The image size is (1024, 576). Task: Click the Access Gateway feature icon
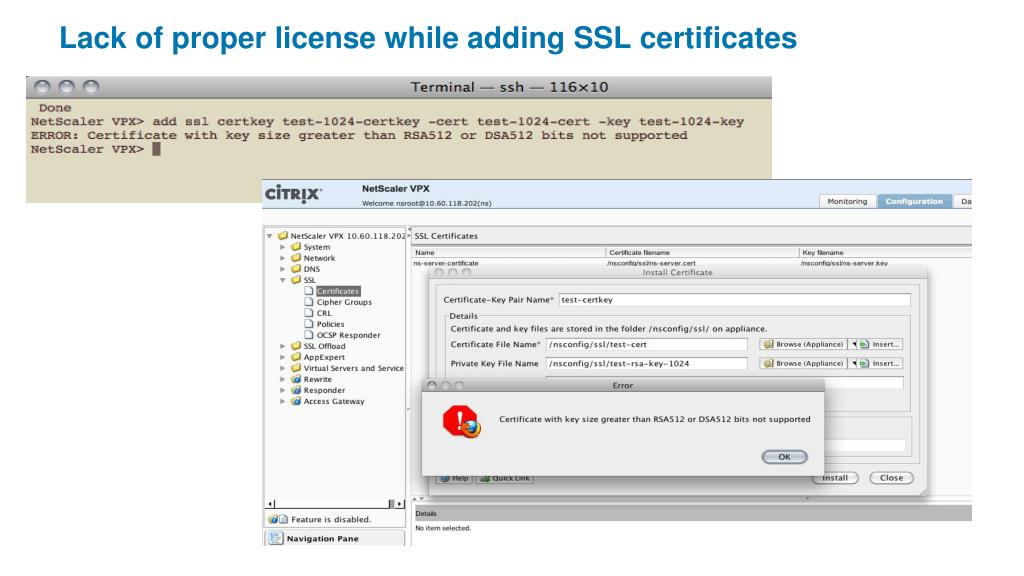295,401
